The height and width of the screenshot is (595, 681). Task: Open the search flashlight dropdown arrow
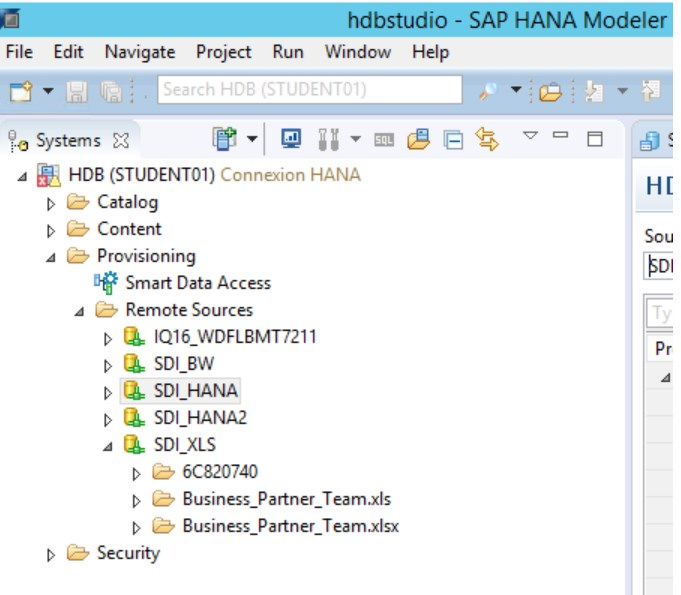coord(516,90)
